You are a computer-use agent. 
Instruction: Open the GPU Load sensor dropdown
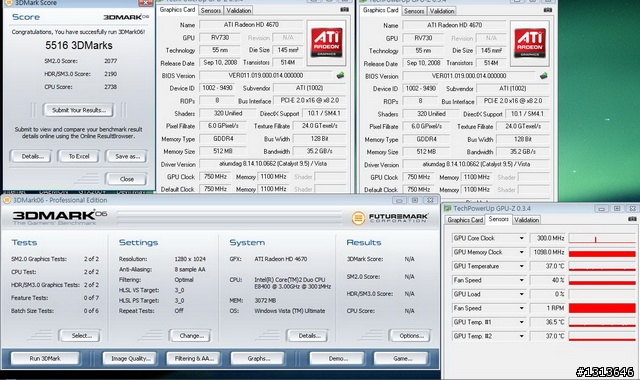coord(521,294)
